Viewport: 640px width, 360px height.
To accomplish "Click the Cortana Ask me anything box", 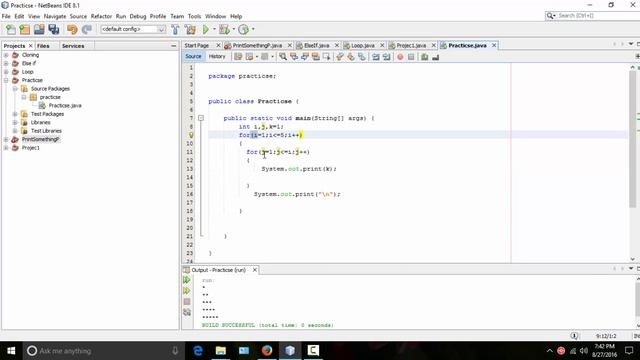I will tap(103, 351).
